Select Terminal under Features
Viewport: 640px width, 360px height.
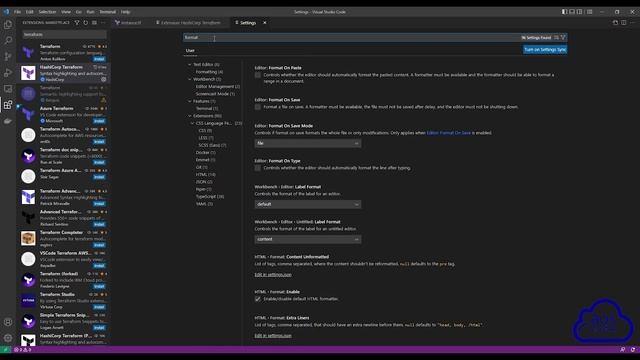coord(207,109)
